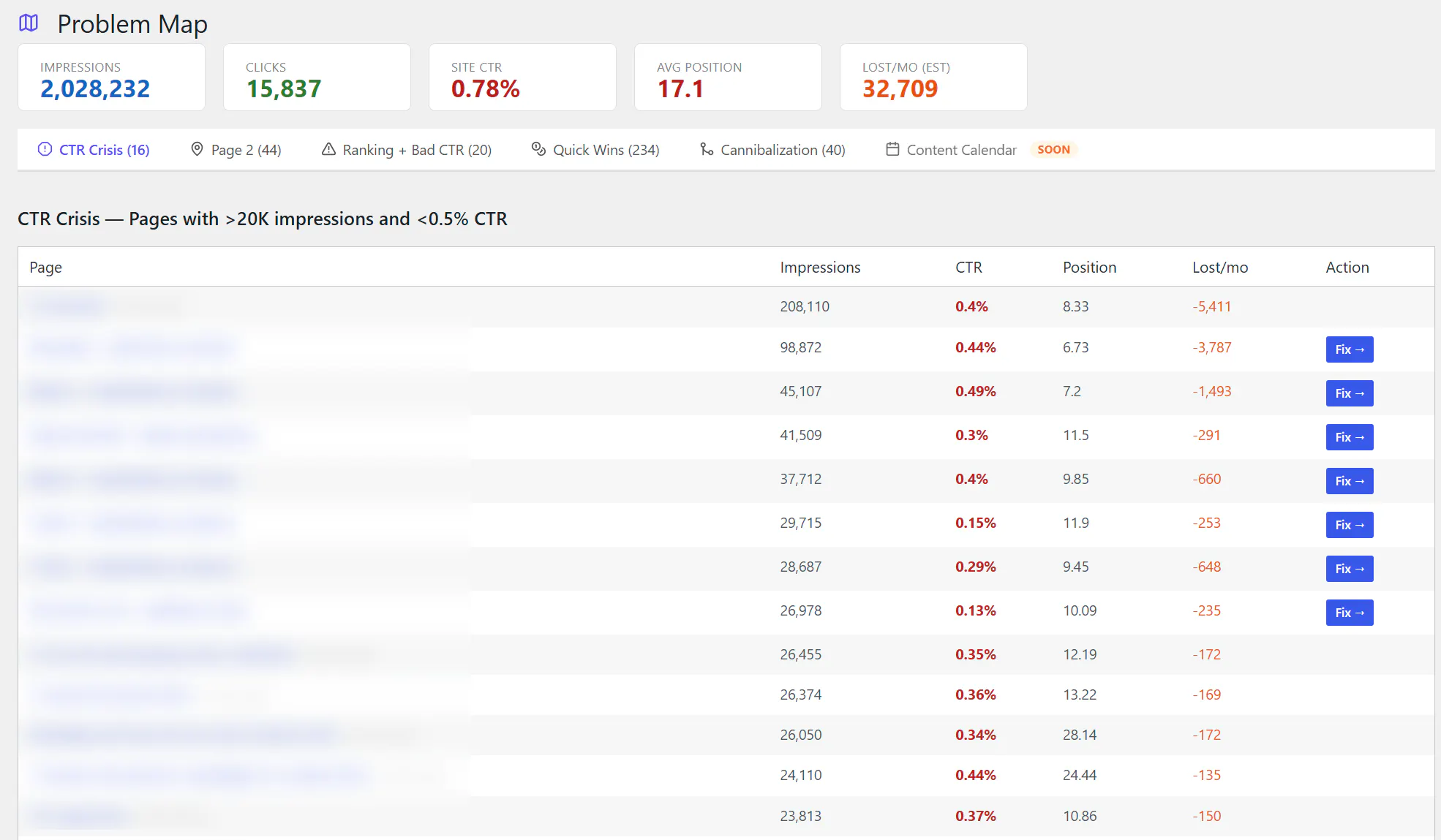Click the CTR Crisis section heading

(262, 219)
